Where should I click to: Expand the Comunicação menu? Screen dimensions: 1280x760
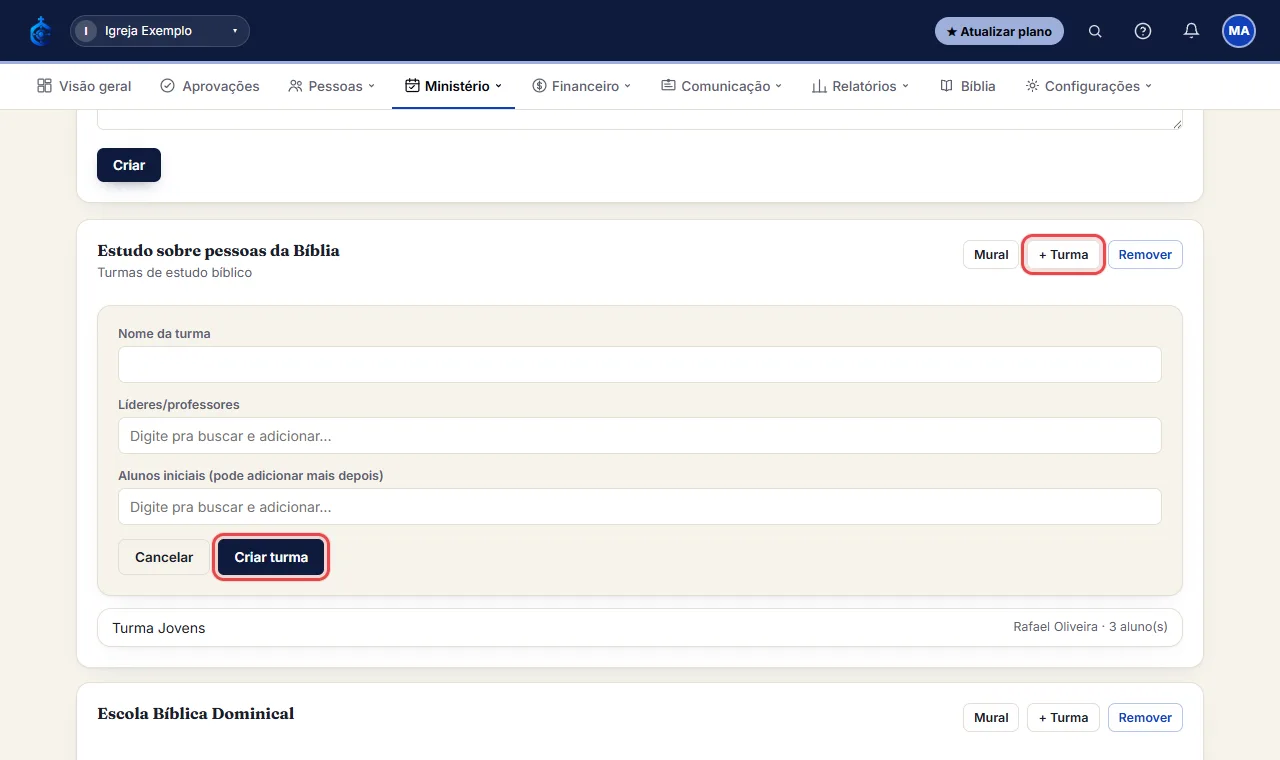[x=721, y=86]
